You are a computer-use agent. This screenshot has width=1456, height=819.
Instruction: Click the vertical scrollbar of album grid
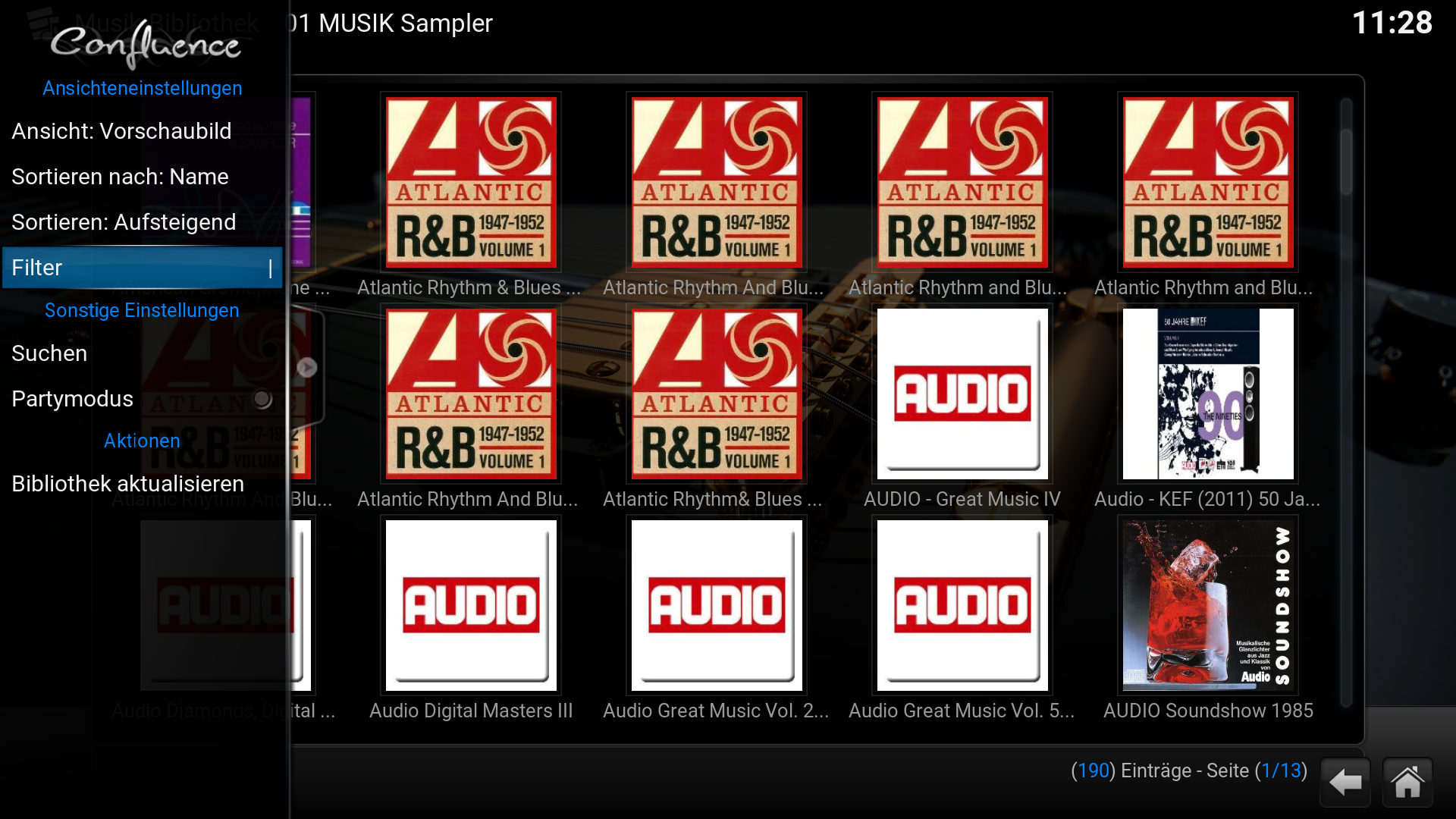coord(1346,402)
